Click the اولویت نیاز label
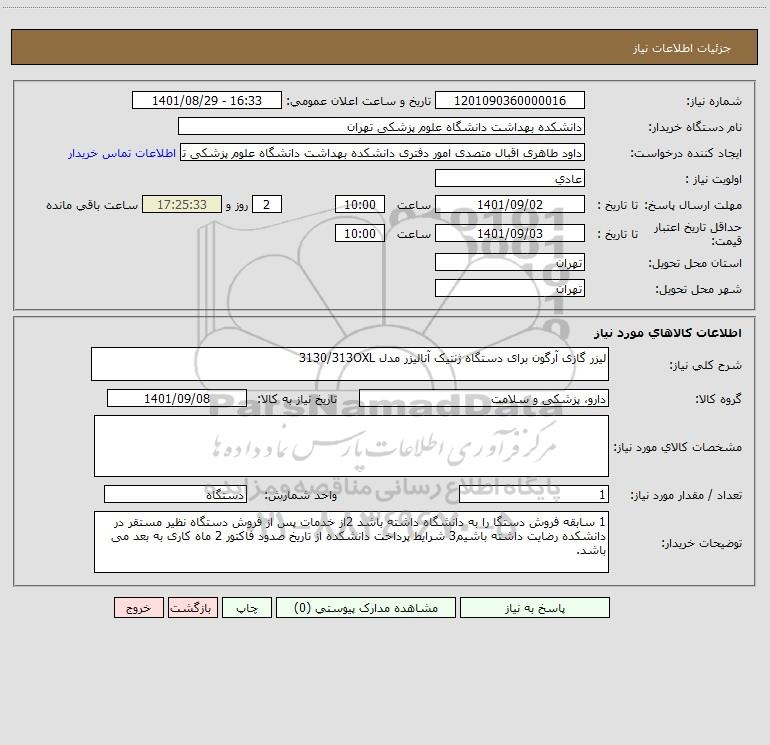Image resolution: width=770 pixels, height=745 pixels. [714, 180]
